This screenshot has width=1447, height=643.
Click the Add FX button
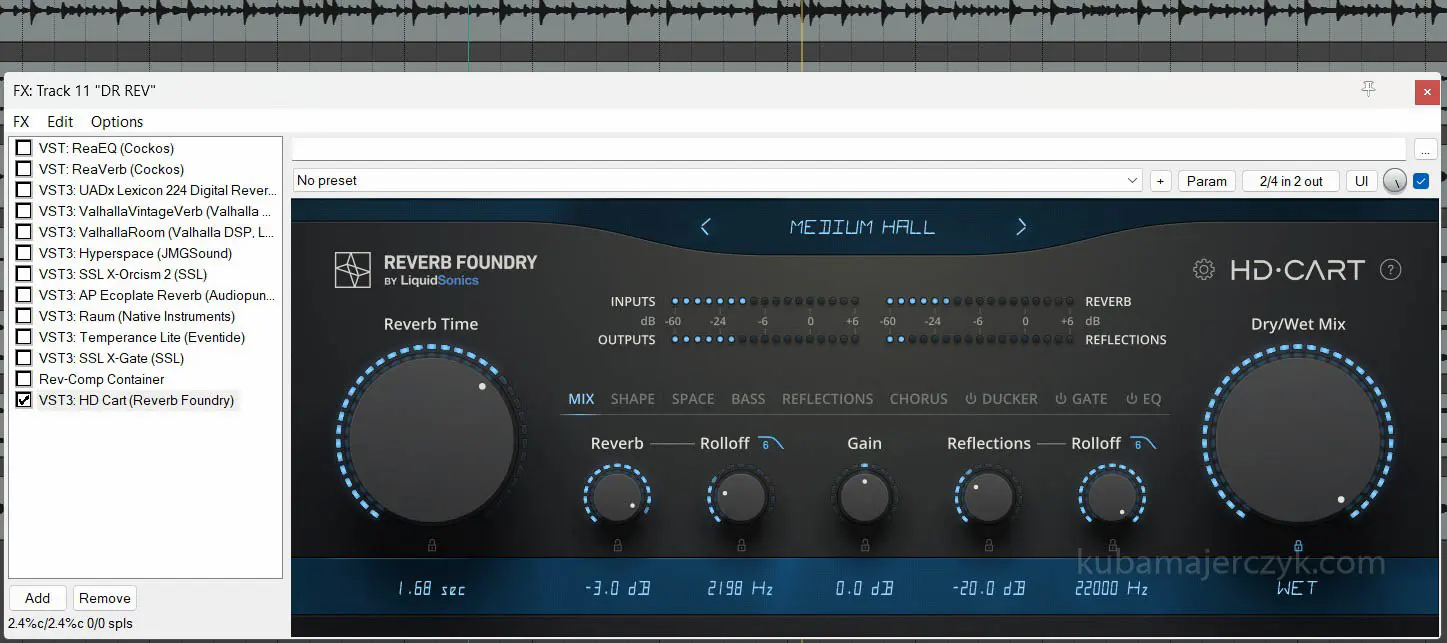[38, 598]
